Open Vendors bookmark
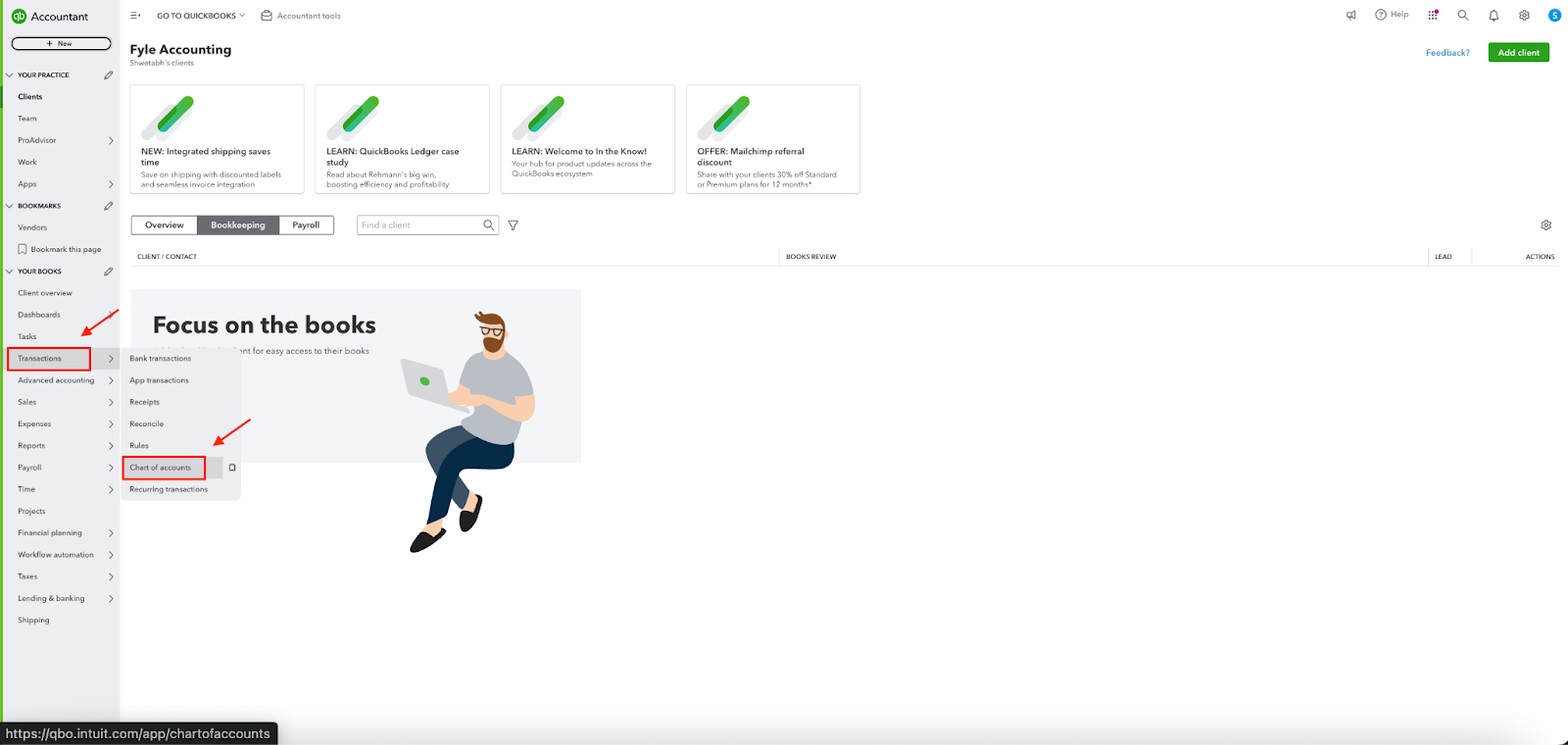 click(x=32, y=227)
